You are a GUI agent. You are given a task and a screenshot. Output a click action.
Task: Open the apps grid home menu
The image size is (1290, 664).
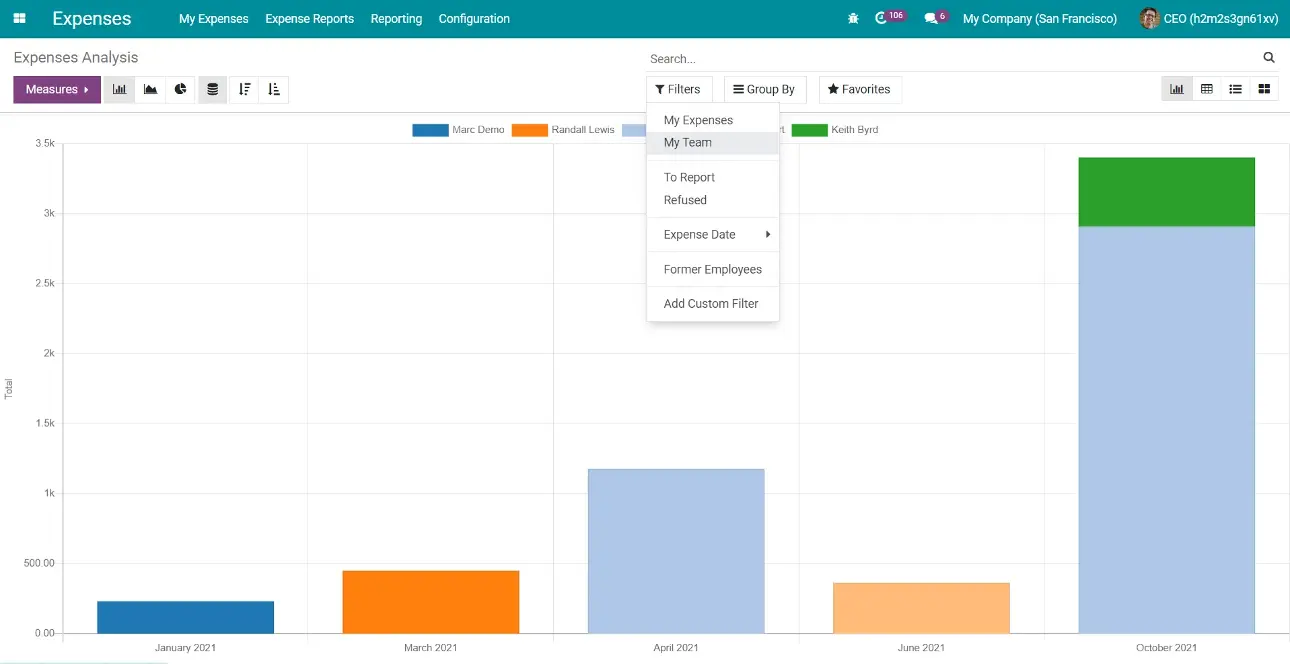(x=19, y=19)
